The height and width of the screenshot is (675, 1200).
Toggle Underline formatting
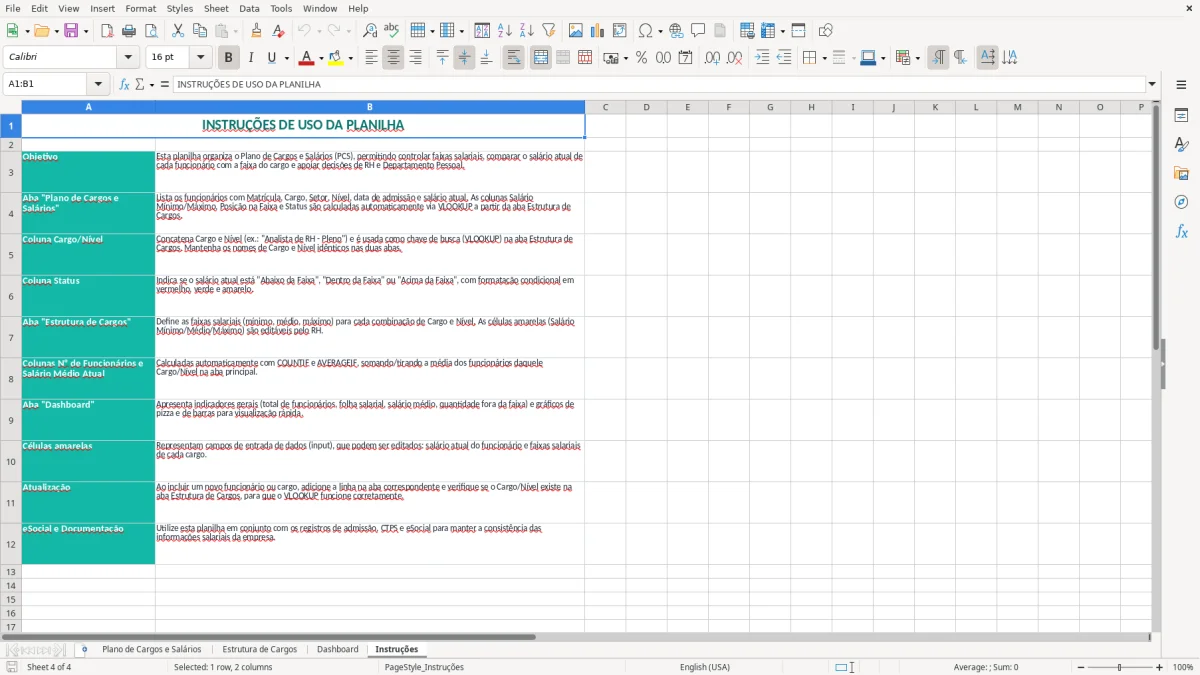(272, 58)
